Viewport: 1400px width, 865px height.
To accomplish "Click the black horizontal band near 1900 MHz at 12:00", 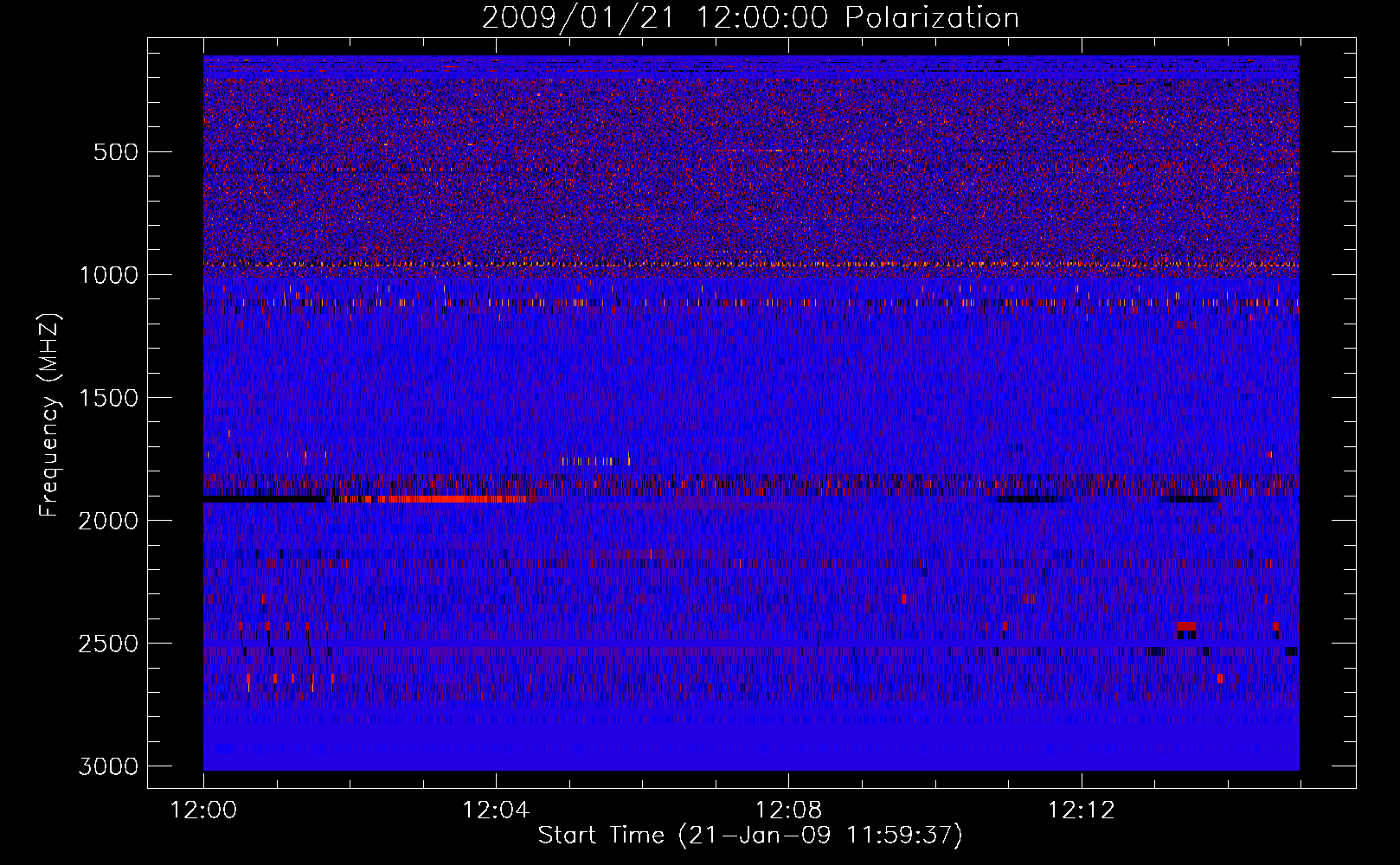I will [265, 499].
